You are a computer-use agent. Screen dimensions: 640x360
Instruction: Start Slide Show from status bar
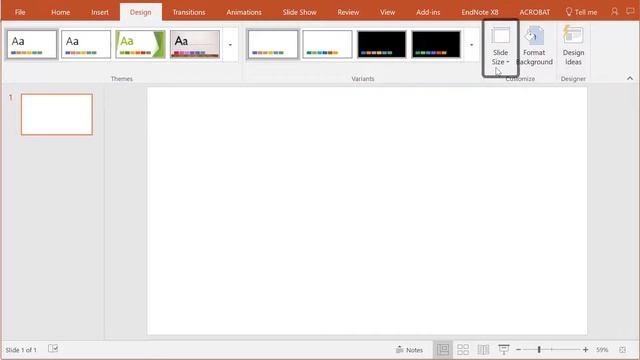click(504, 349)
